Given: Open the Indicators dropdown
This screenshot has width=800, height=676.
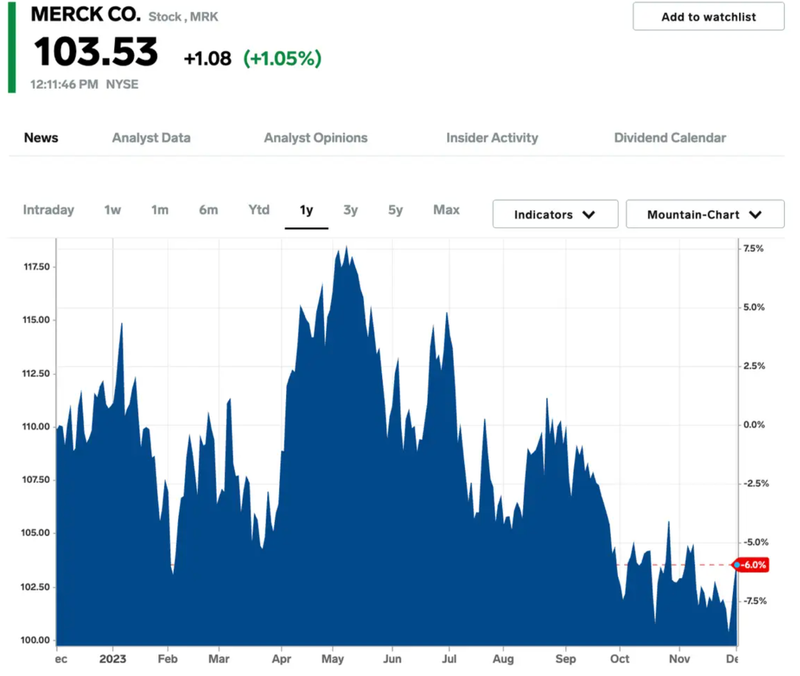Looking at the screenshot, I should click(555, 214).
